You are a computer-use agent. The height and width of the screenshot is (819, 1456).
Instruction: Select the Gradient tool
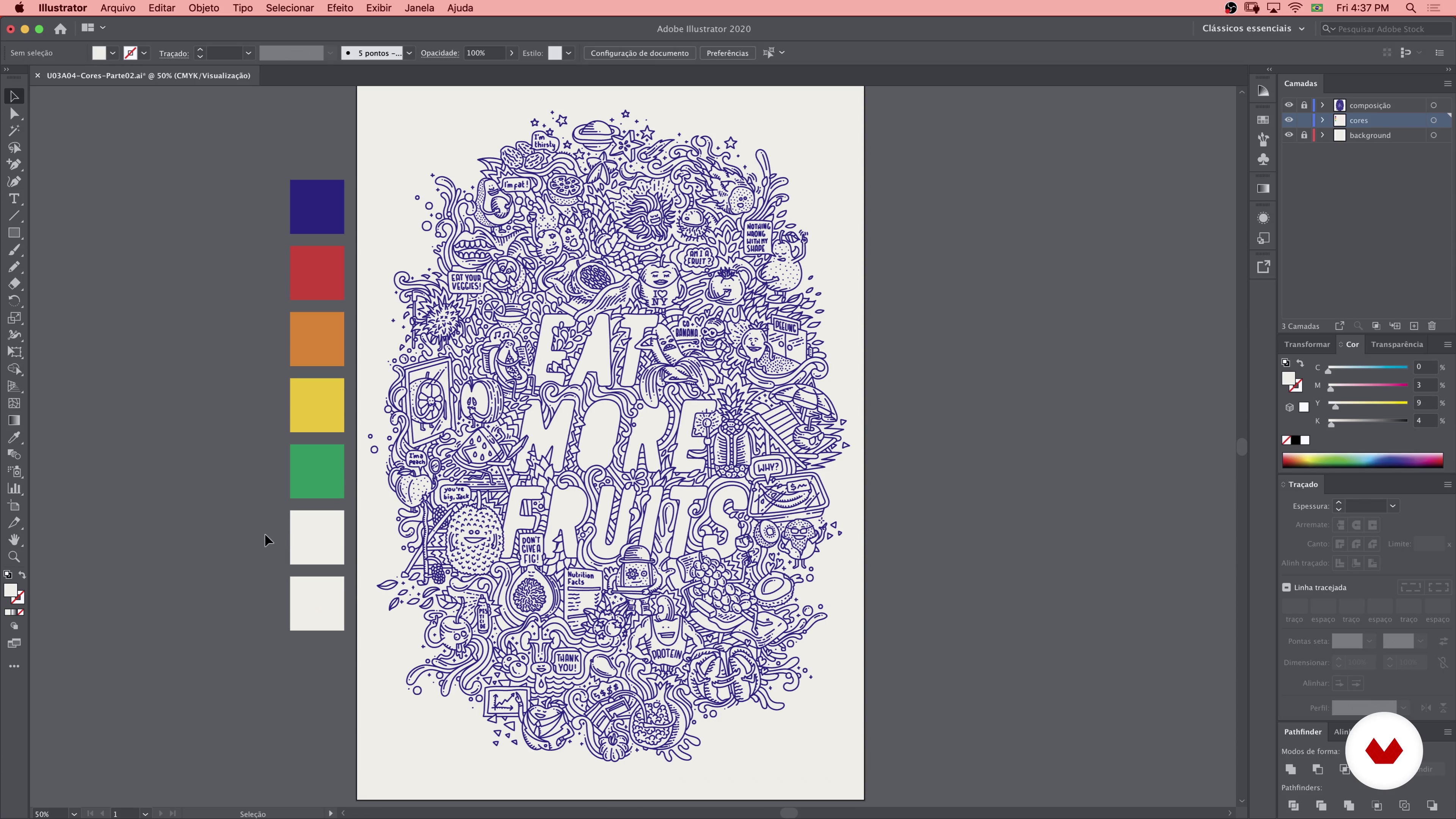click(14, 420)
